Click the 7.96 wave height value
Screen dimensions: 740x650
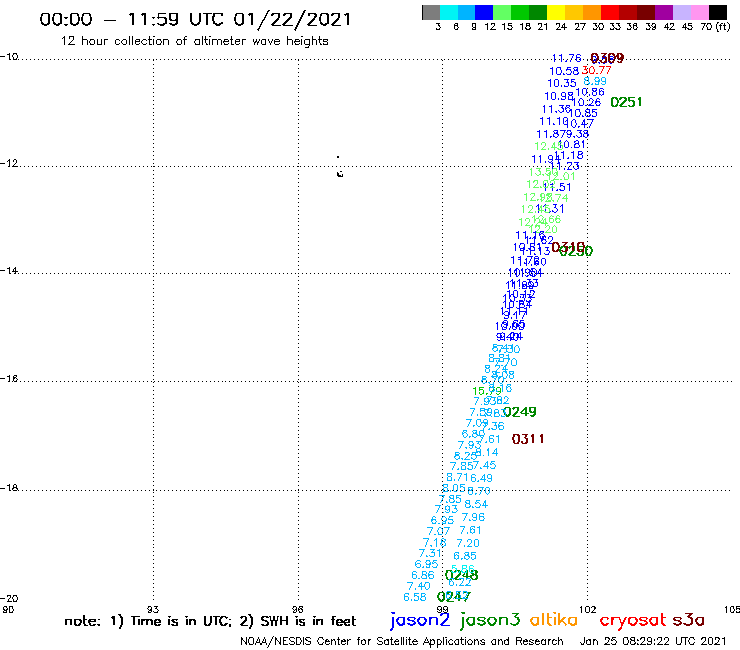[x=473, y=517]
